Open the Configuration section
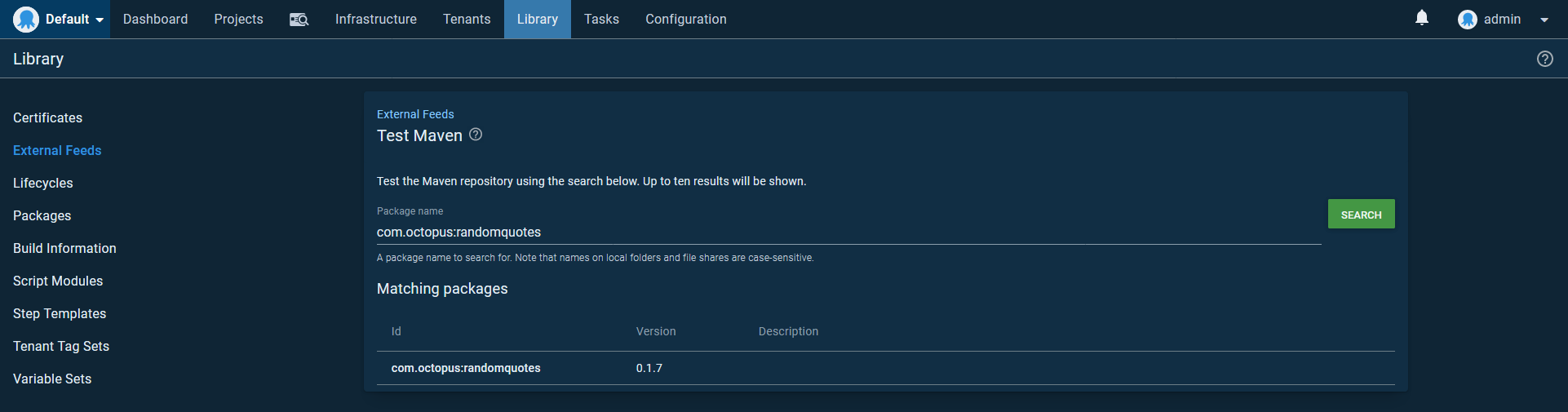Image resolution: width=1568 pixels, height=412 pixels. 685,20
